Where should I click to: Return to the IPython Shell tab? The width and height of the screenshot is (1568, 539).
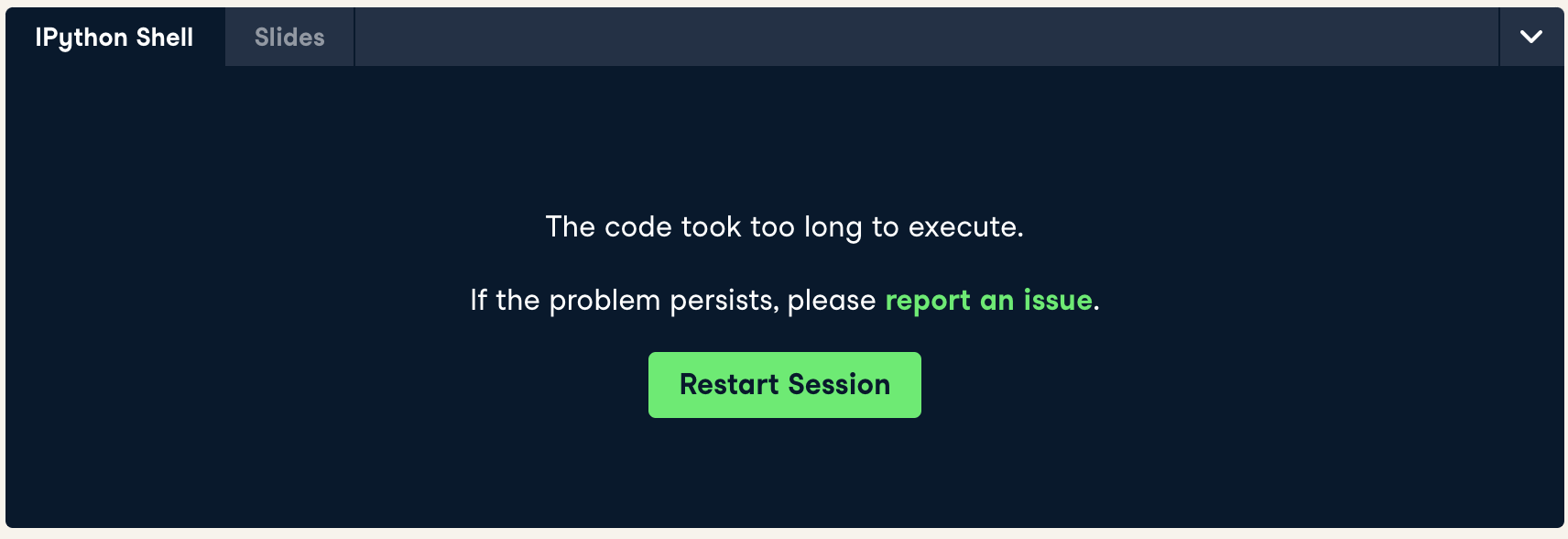coord(114,37)
